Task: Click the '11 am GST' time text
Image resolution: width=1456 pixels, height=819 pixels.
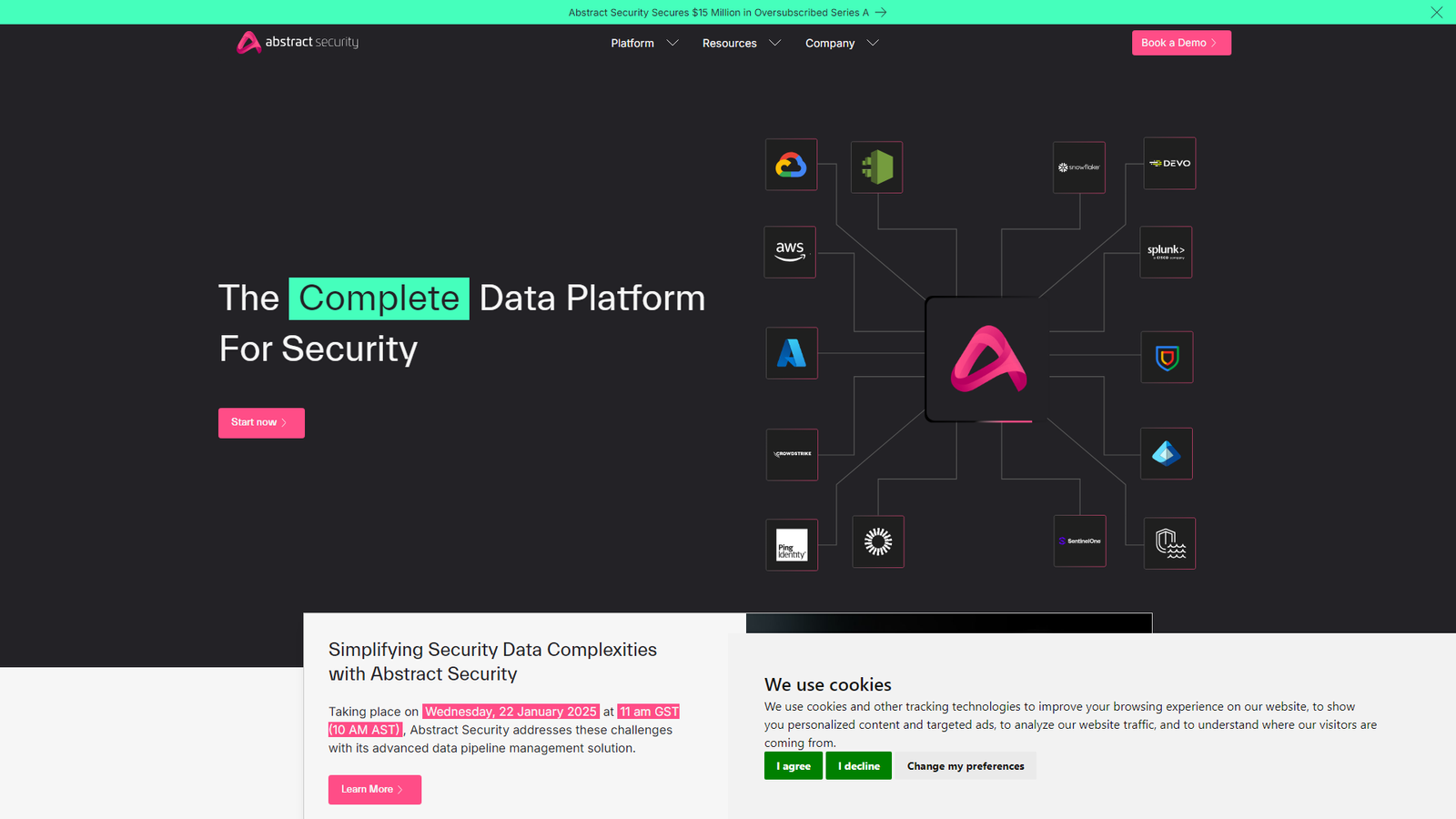Action: point(649,712)
